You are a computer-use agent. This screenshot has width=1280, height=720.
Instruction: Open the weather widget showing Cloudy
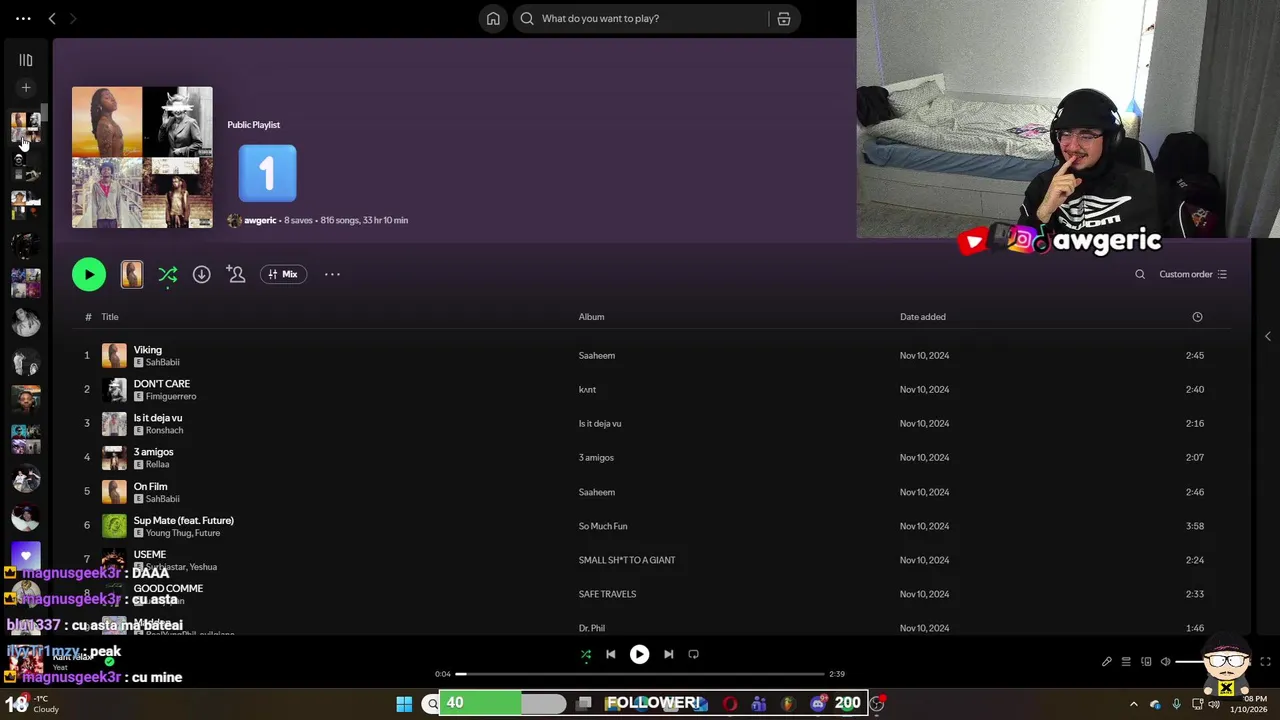coord(32,704)
